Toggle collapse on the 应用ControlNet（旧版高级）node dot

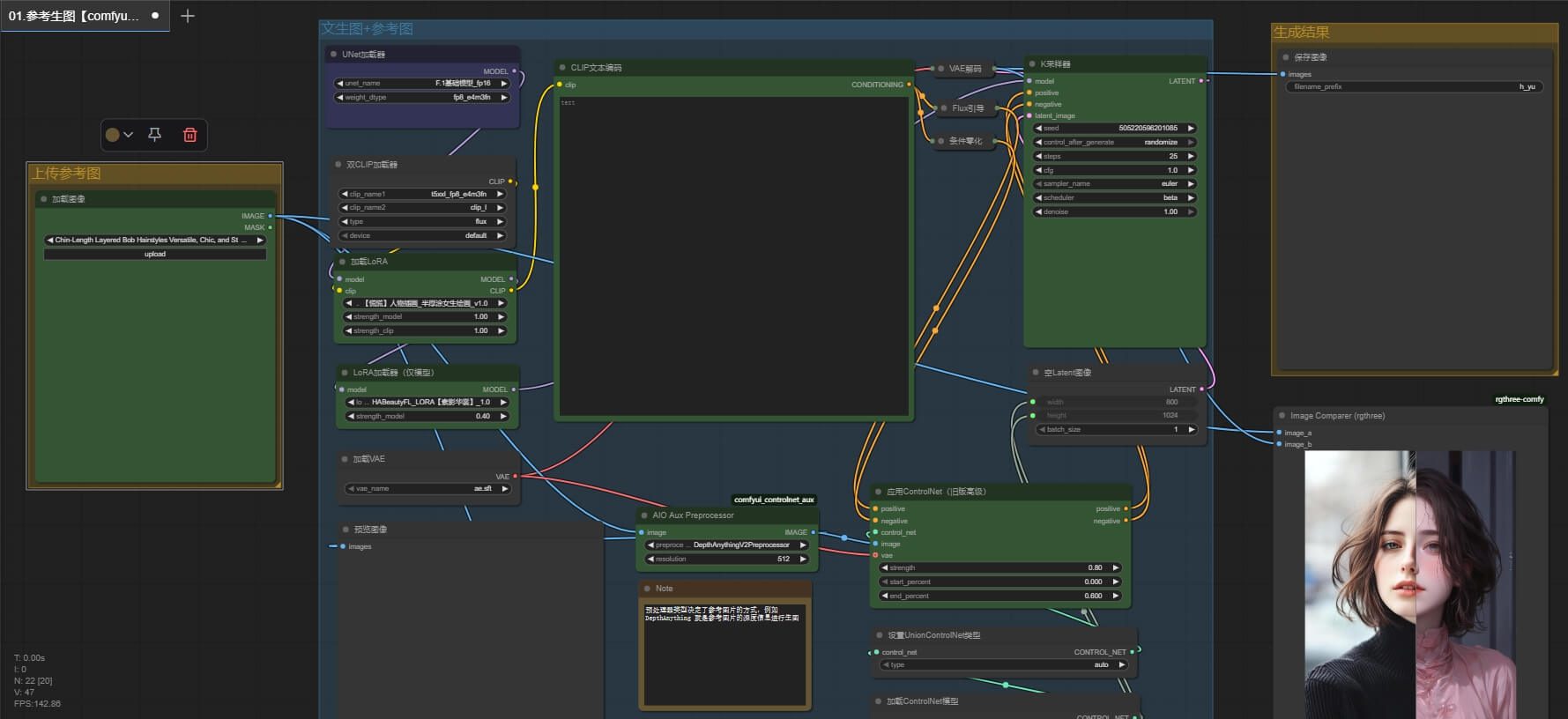click(879, 492)
